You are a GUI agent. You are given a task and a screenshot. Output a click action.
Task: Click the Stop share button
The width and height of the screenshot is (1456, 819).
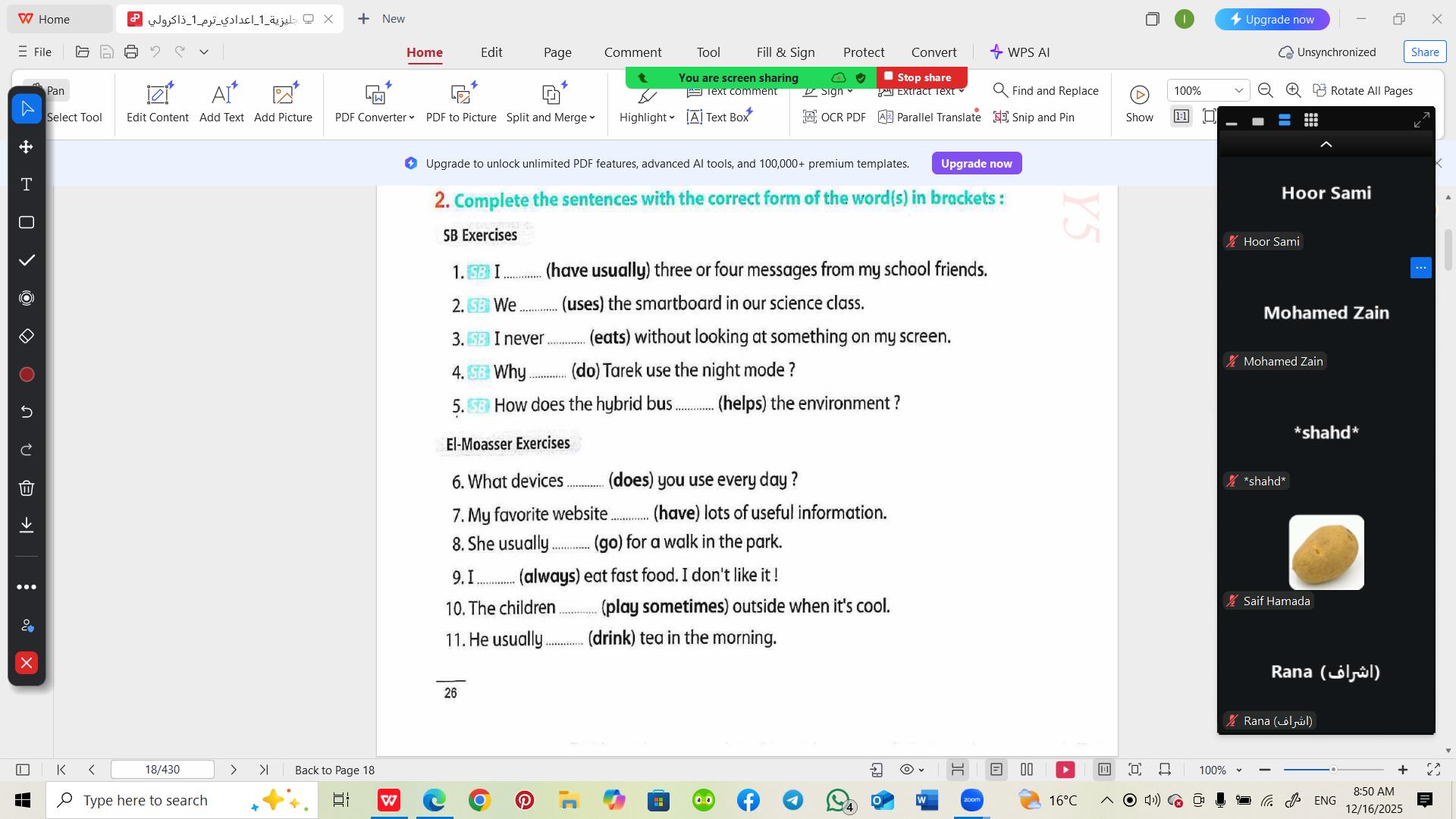[x=922, y=77]
